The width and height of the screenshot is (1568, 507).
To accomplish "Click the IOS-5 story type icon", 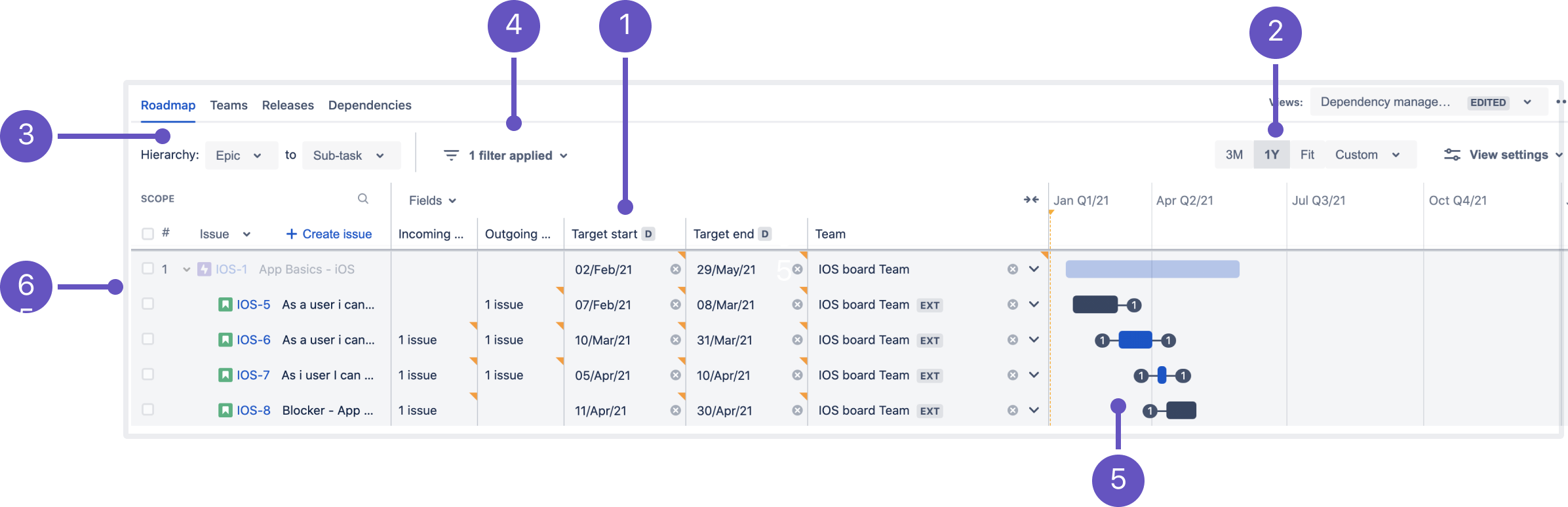I will pos(225,305).
